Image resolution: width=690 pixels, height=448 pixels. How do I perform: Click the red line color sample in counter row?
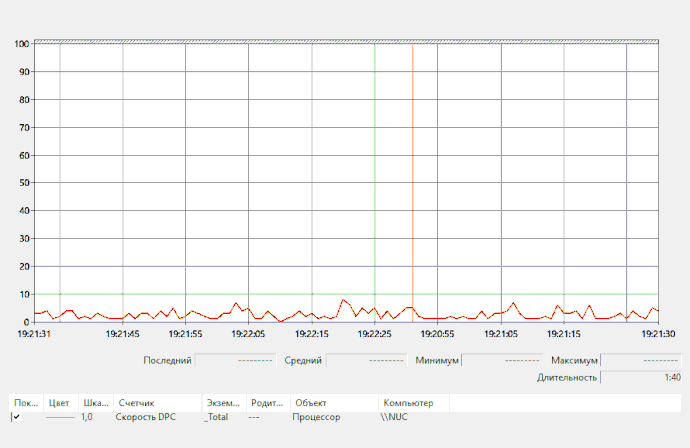[60, 417]
